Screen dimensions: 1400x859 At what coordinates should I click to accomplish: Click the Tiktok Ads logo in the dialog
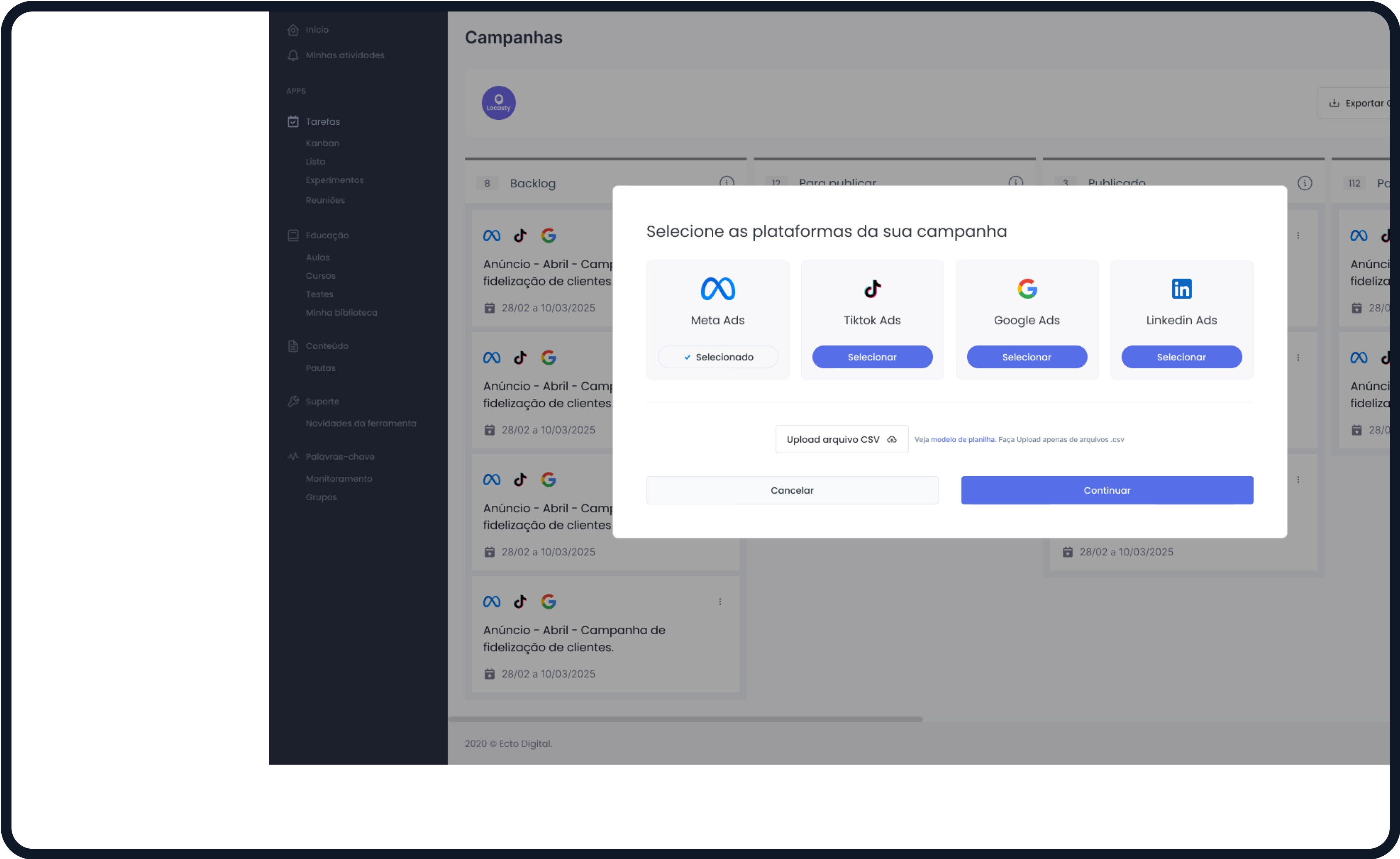click(x=872, y=289)
